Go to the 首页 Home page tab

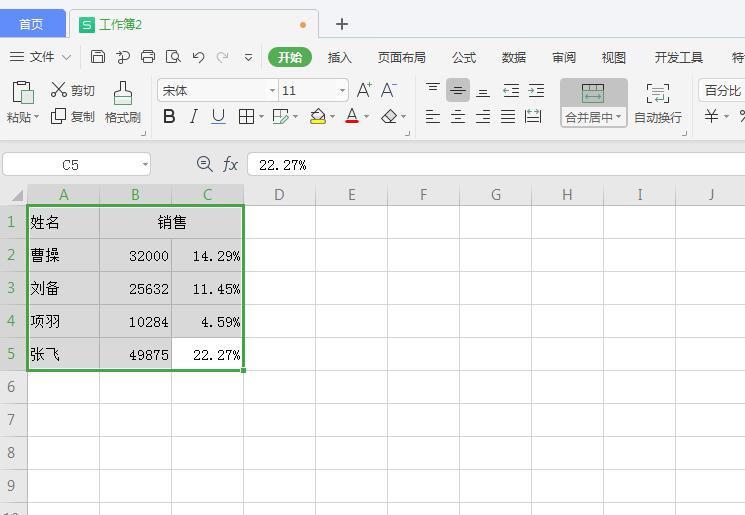tap(32, 24)
